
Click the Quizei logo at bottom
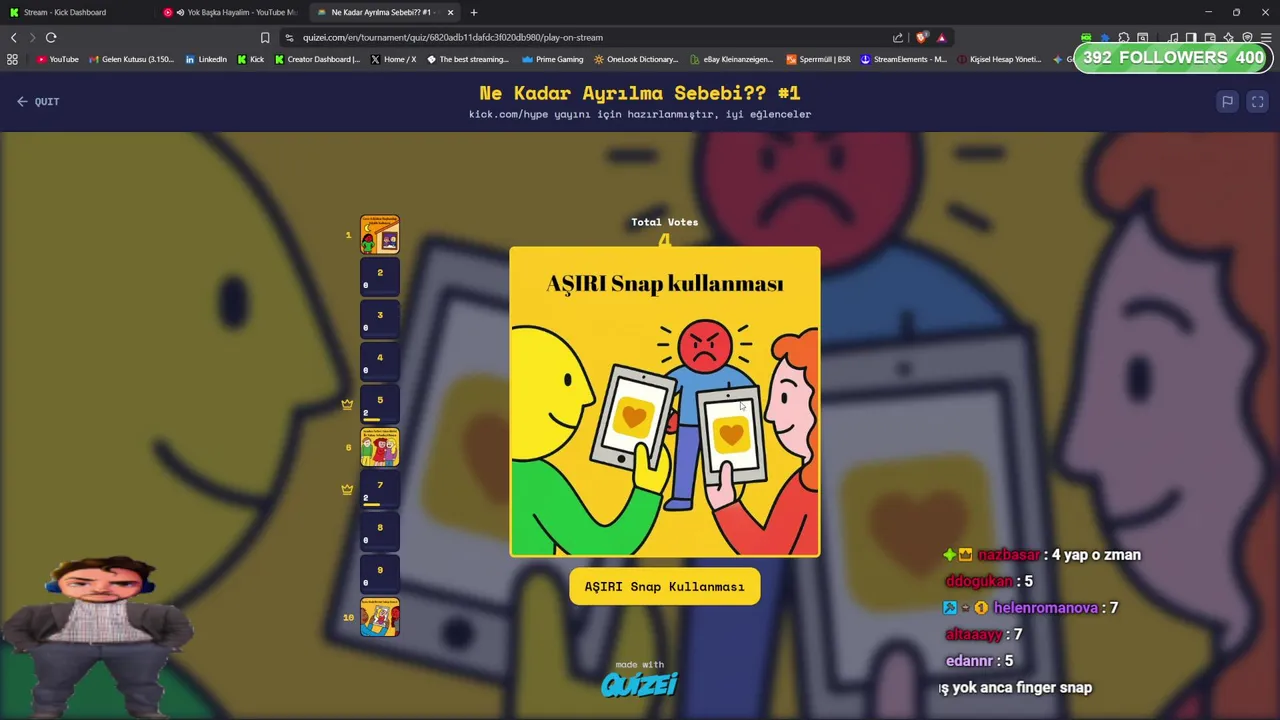pos(640,684)
